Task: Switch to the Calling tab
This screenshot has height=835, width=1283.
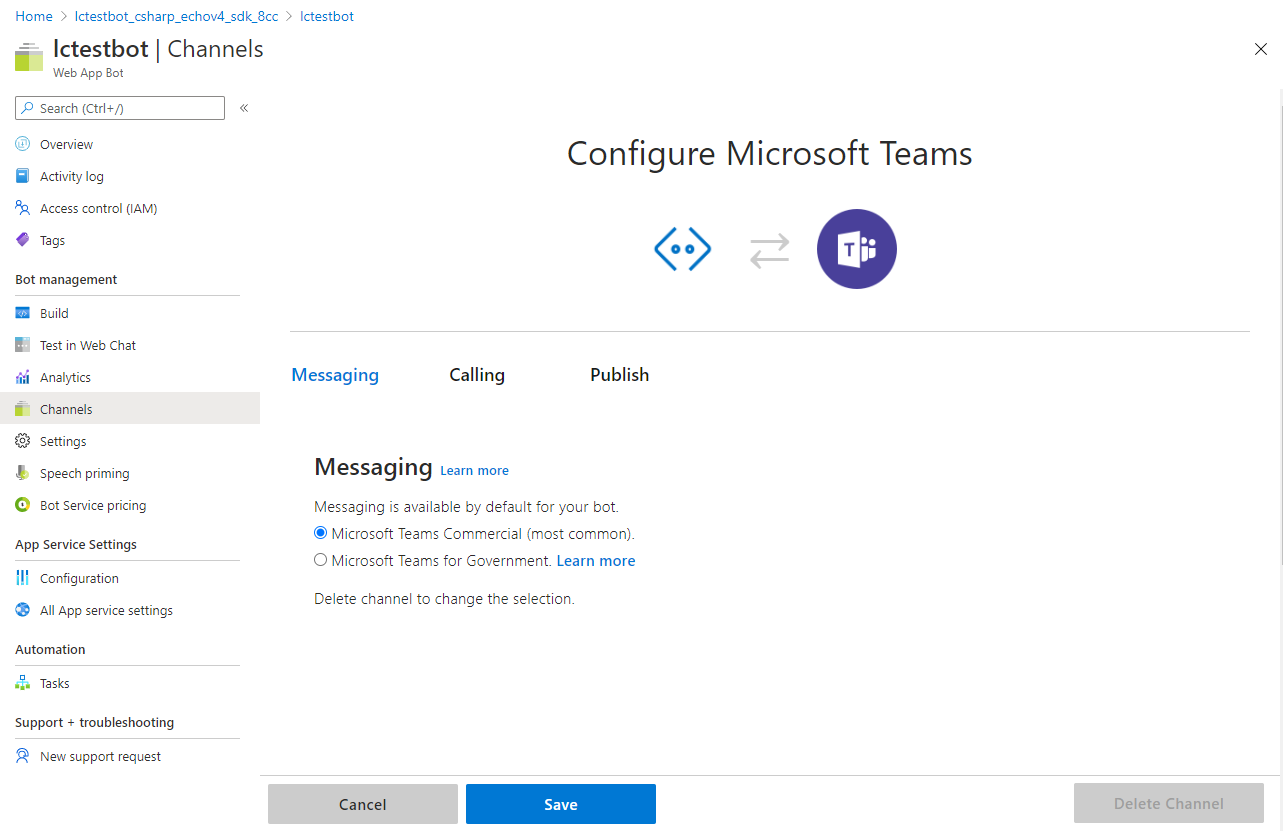Action: (x=476, y=375)
